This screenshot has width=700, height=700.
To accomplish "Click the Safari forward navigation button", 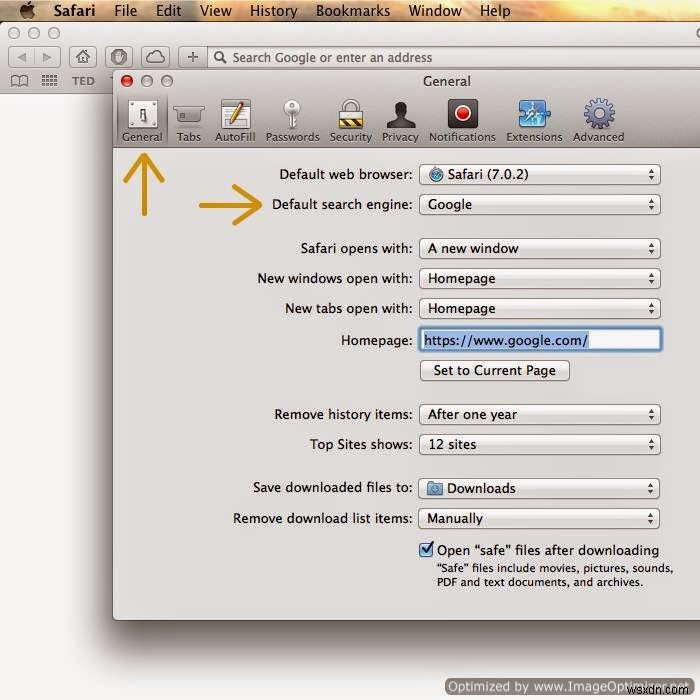I will pyautogui.click(x=47, y=57).
